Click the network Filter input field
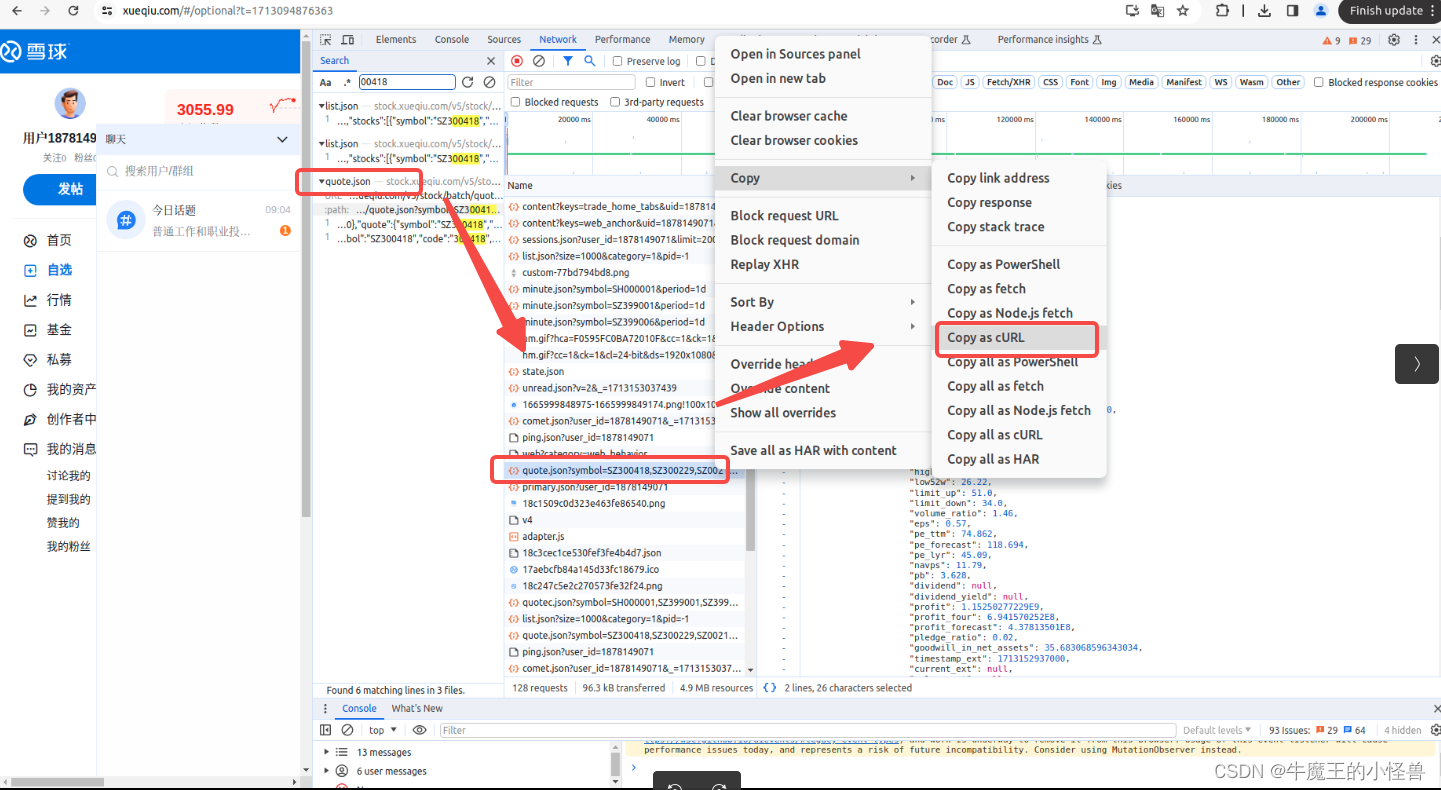1441x790 pixels. pyautogui.click(x=570, y=82)
